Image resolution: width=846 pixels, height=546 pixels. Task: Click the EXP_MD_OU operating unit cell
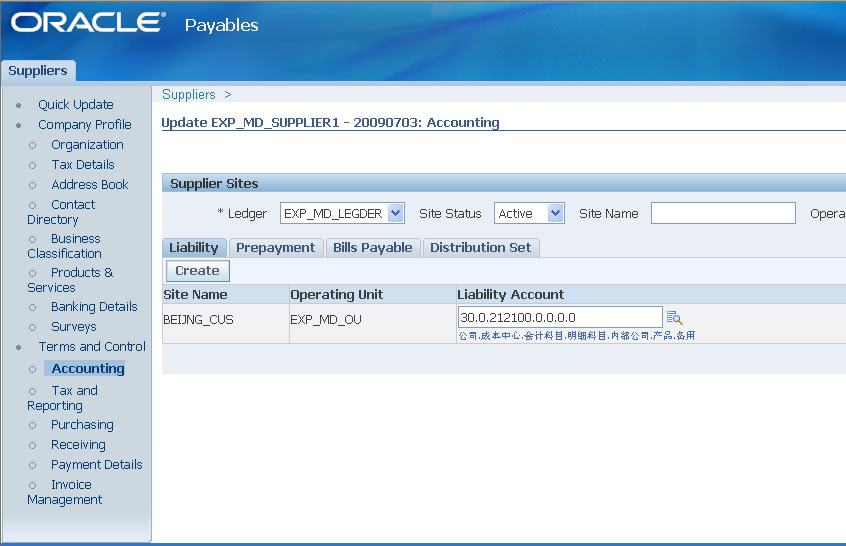326,320
